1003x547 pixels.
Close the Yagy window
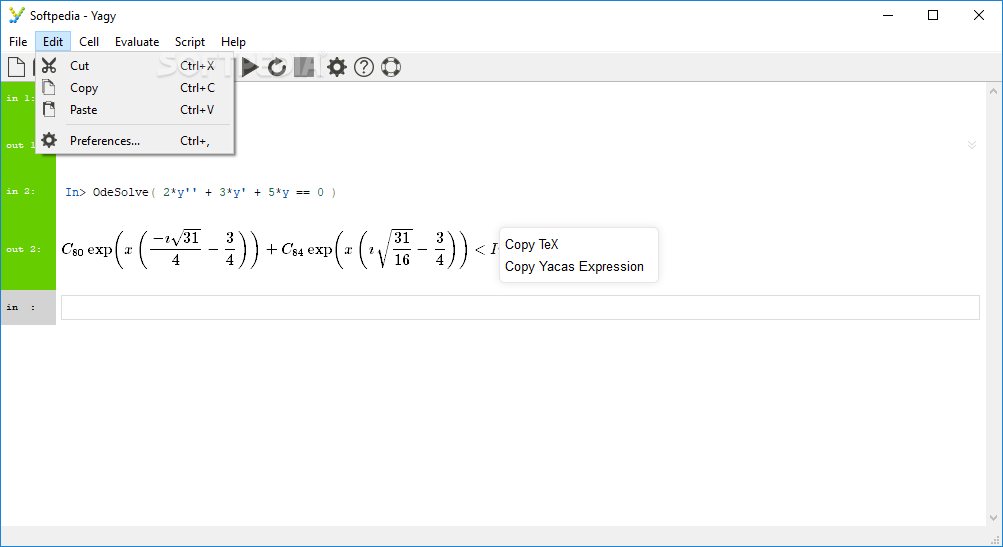tap(979, 15)
